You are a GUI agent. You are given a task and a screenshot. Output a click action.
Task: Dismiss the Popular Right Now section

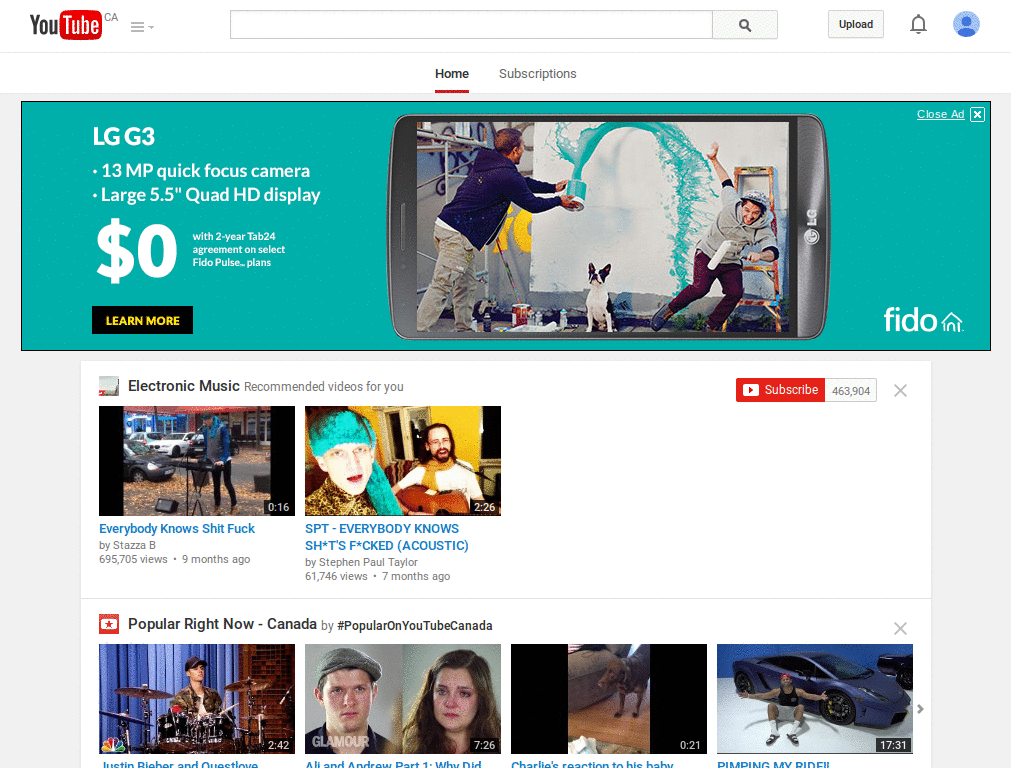coord(900,628)
